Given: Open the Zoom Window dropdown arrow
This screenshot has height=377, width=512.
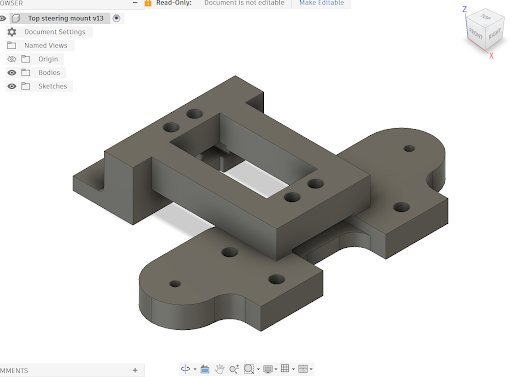Looking at the screenshot, I should [x=258, y=369].
